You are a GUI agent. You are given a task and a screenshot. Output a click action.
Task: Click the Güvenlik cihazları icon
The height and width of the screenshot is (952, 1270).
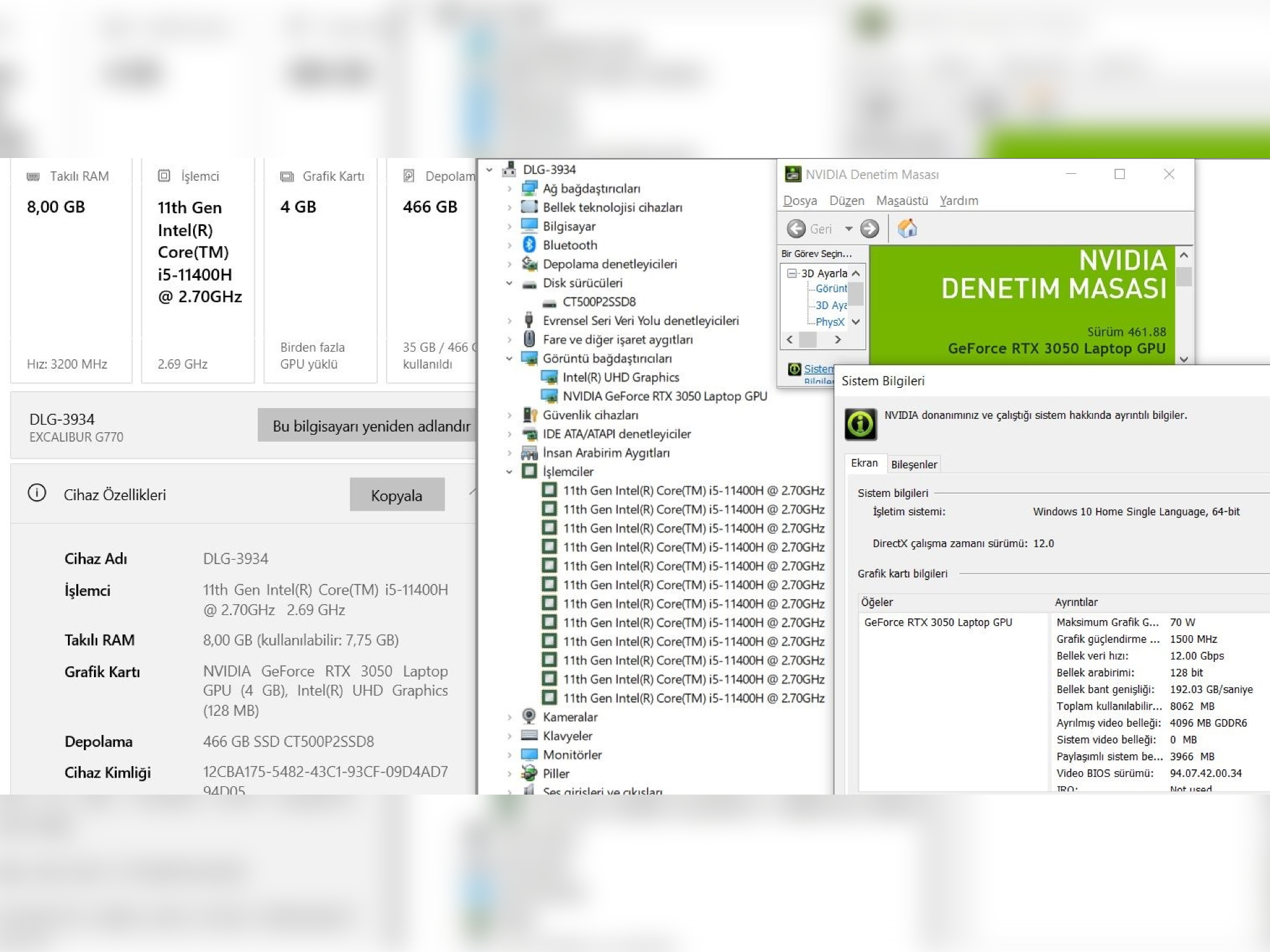click(x=529, y=414)
